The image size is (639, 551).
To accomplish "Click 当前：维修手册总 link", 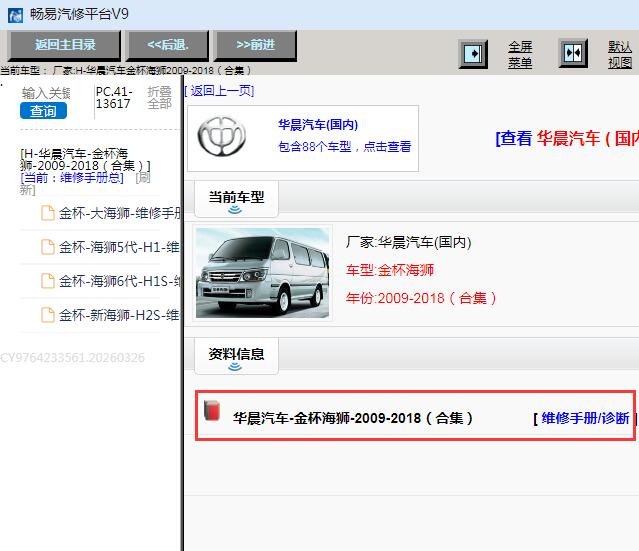I will click(x=72, y=178).
